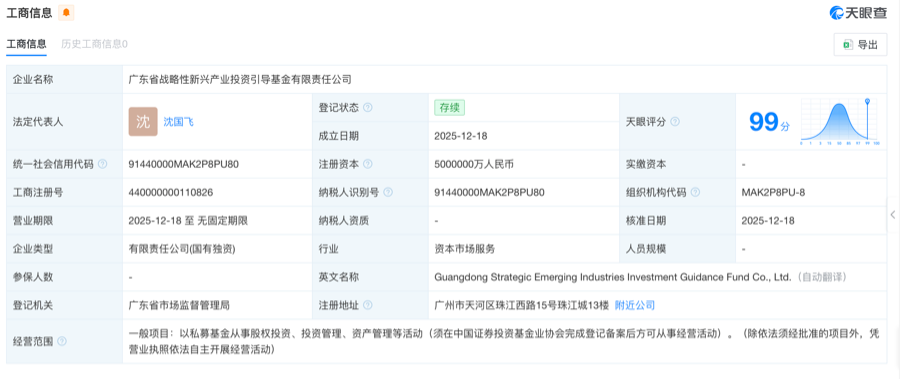Open help icon next to 组织机构代码
900x379 pixels.
coord(696,192)
